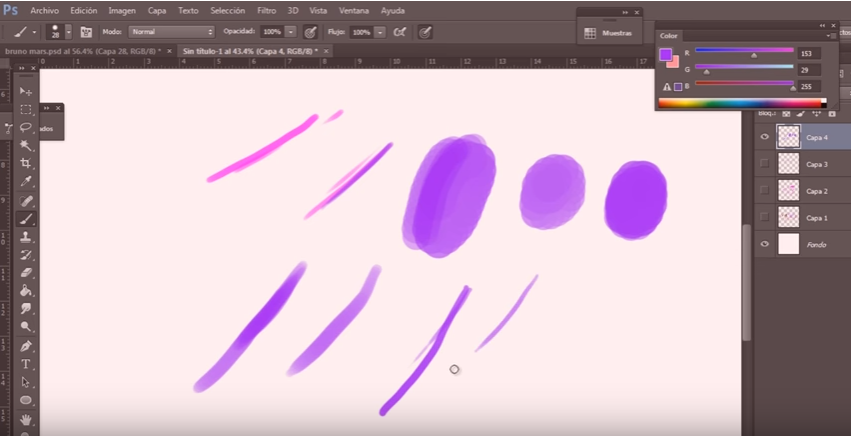Screen dimensions: 851x436
Task: Show the Capa 3 layer
Action: pos(765,163)
